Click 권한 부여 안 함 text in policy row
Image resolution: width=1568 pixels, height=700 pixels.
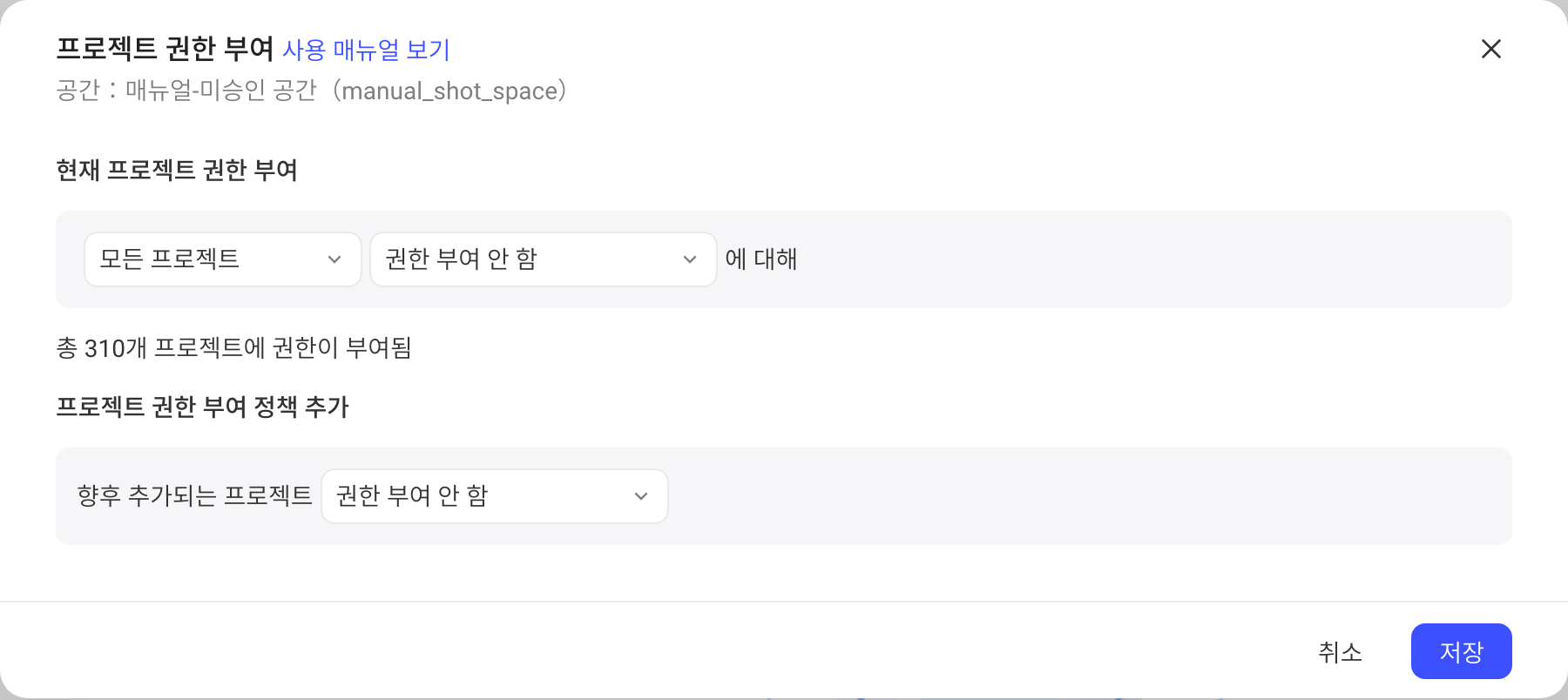point(412,495)
